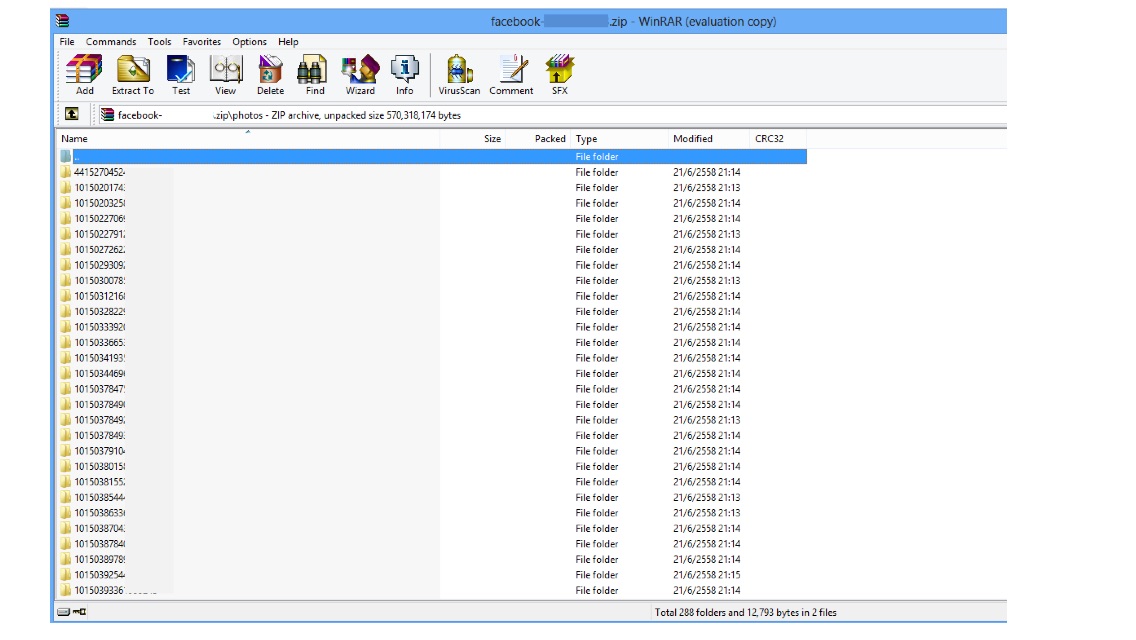
Task: Sort by the Size column header
Action: pos(472,138)
